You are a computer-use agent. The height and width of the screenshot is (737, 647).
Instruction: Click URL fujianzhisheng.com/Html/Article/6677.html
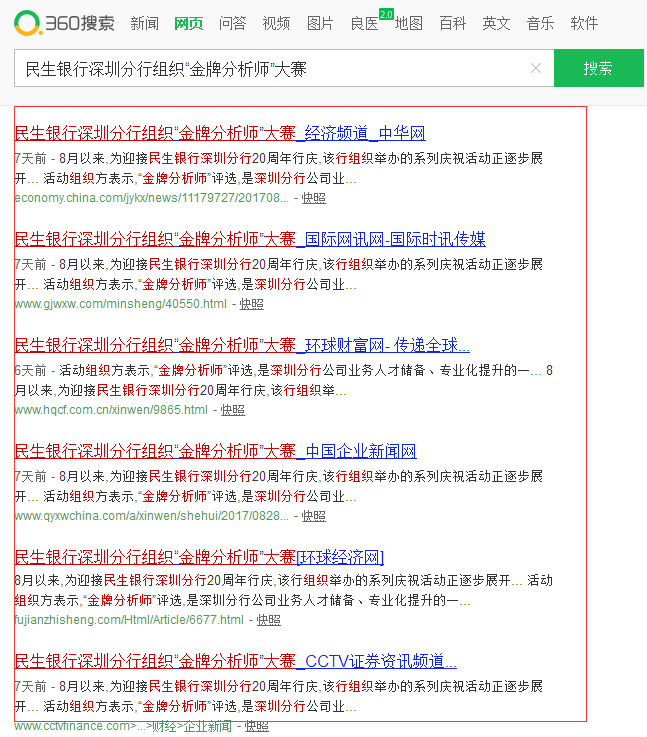pyautogui.click(x=129, y=620)
